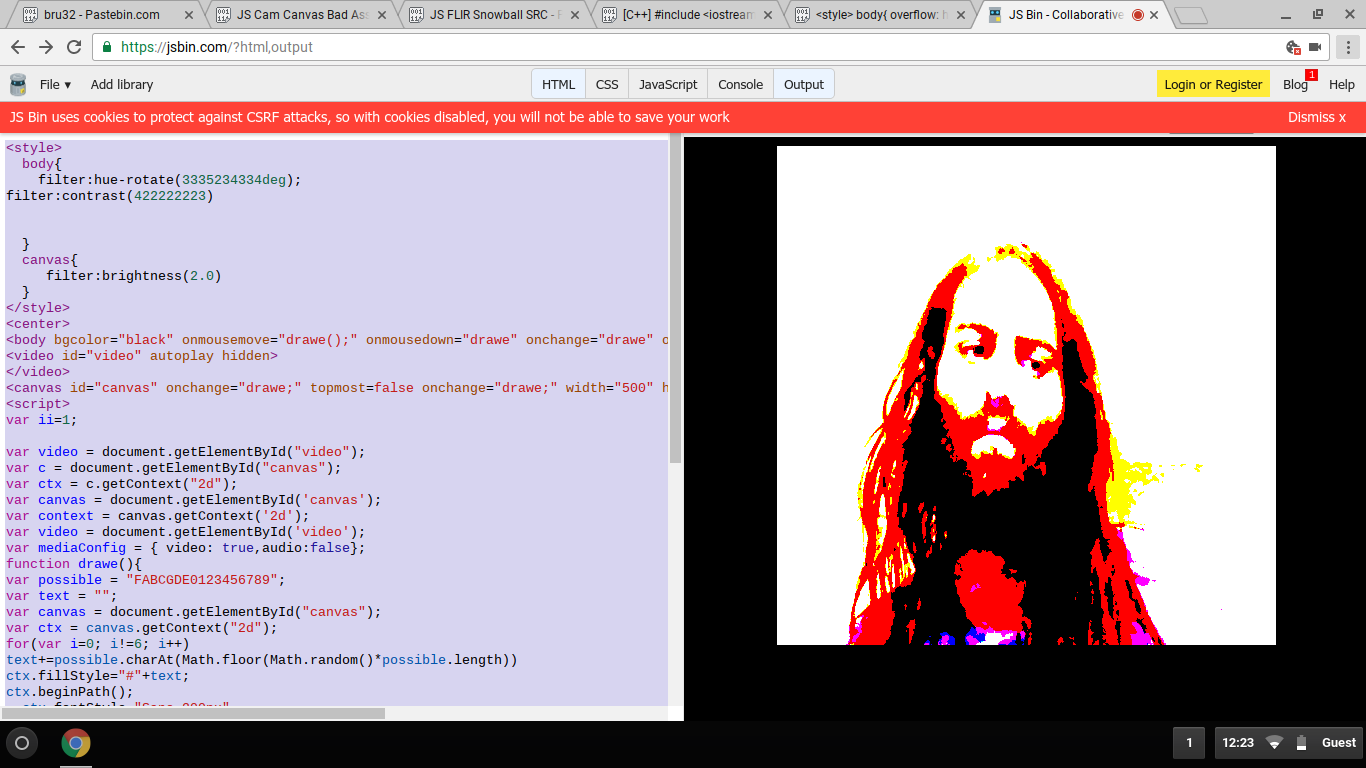Click the Add library button
This screenshot has height=768, width=1366.
(x=122, y=85)
